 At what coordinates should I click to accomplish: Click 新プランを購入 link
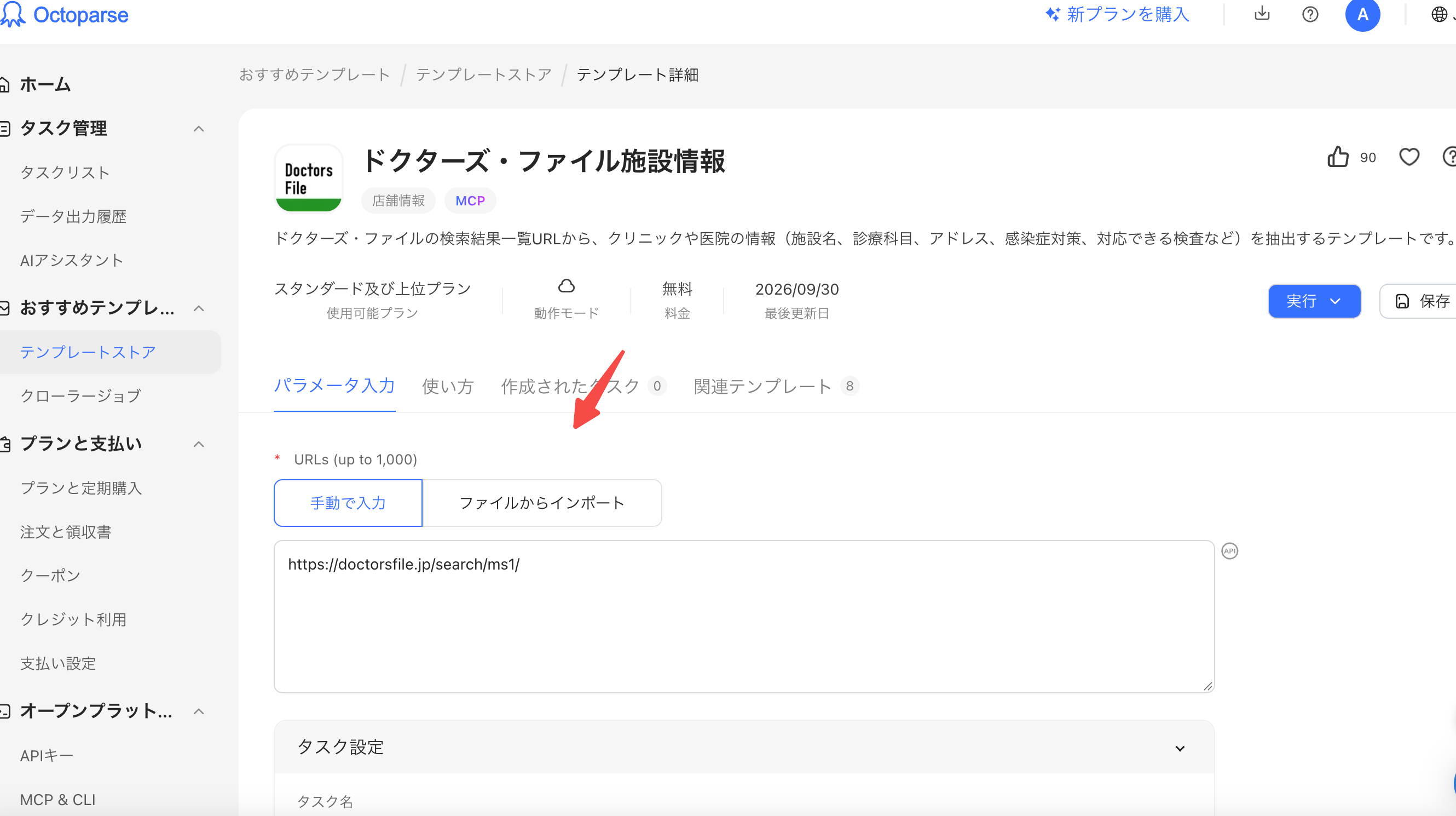(1117, 15)
